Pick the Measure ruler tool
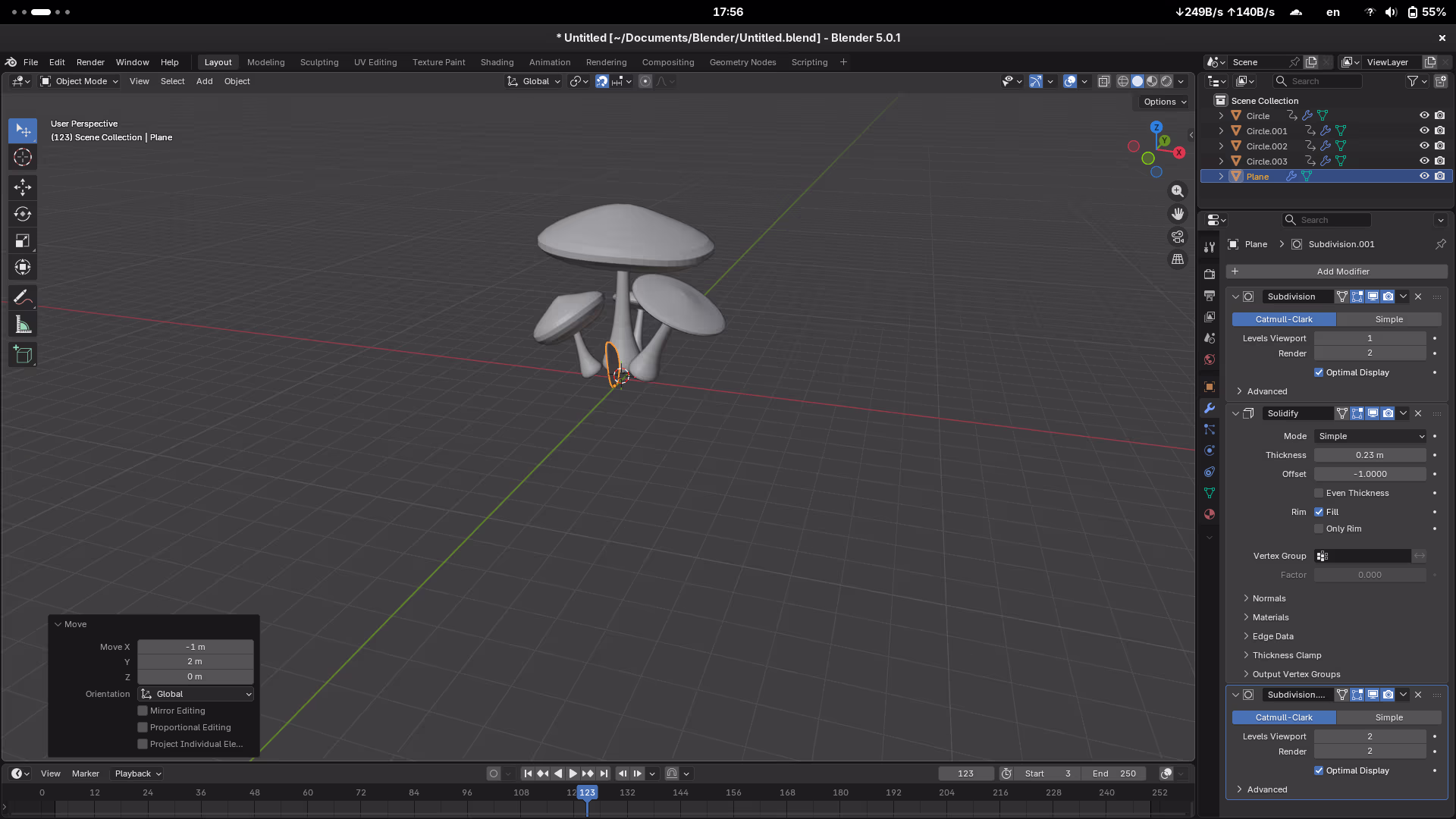This screenshot has height=819, width=1456. click(23, 325)
